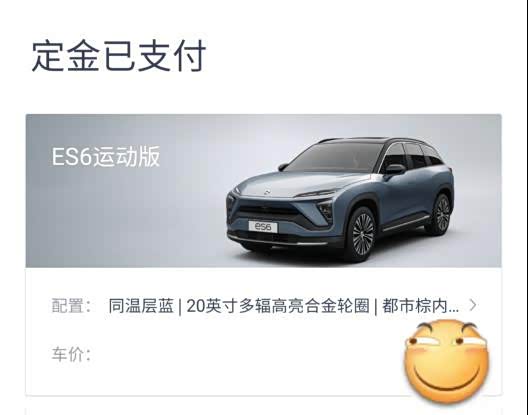Click the empty car price value area
The height and width of the screenshot is (415, 528).
pyautogui.click(x=246, y=354)
